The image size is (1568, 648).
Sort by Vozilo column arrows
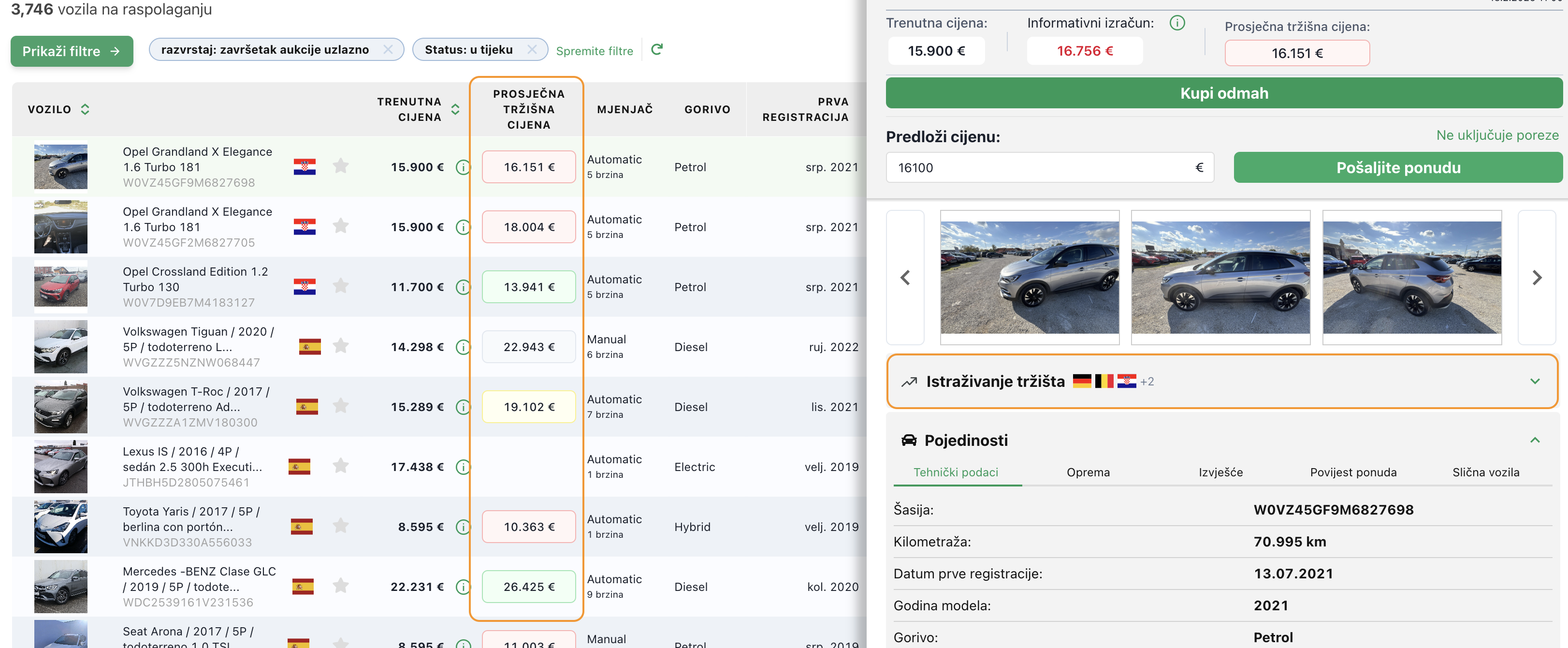(x=85, y=109)
